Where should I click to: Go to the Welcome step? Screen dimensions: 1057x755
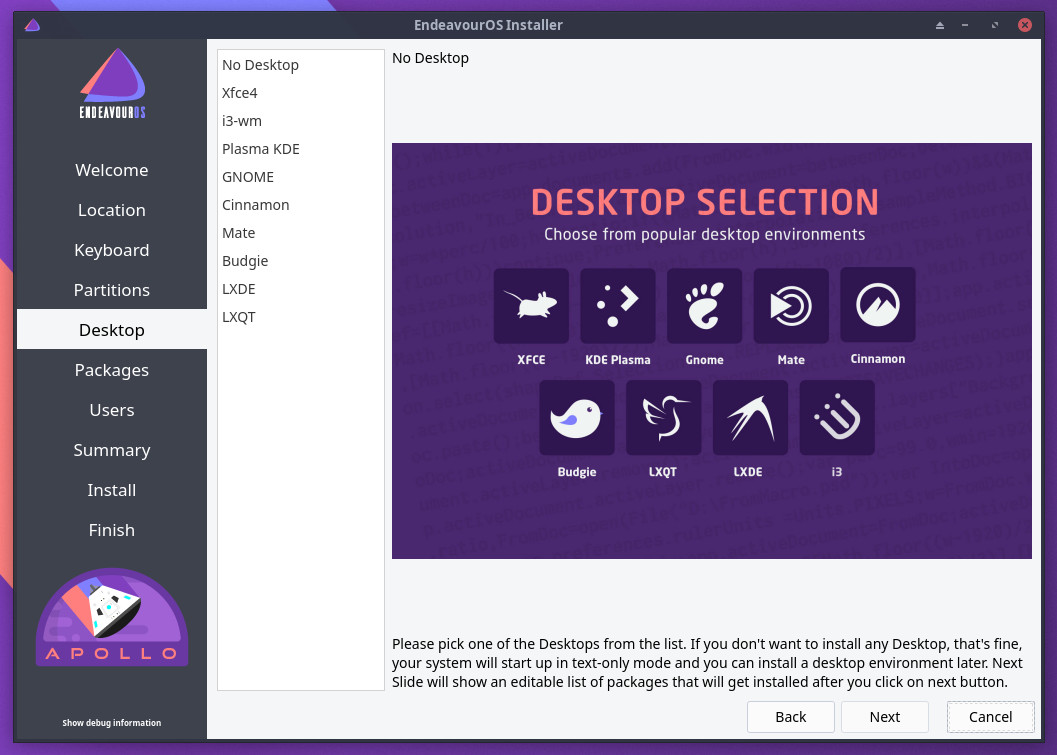pos(112,170)
